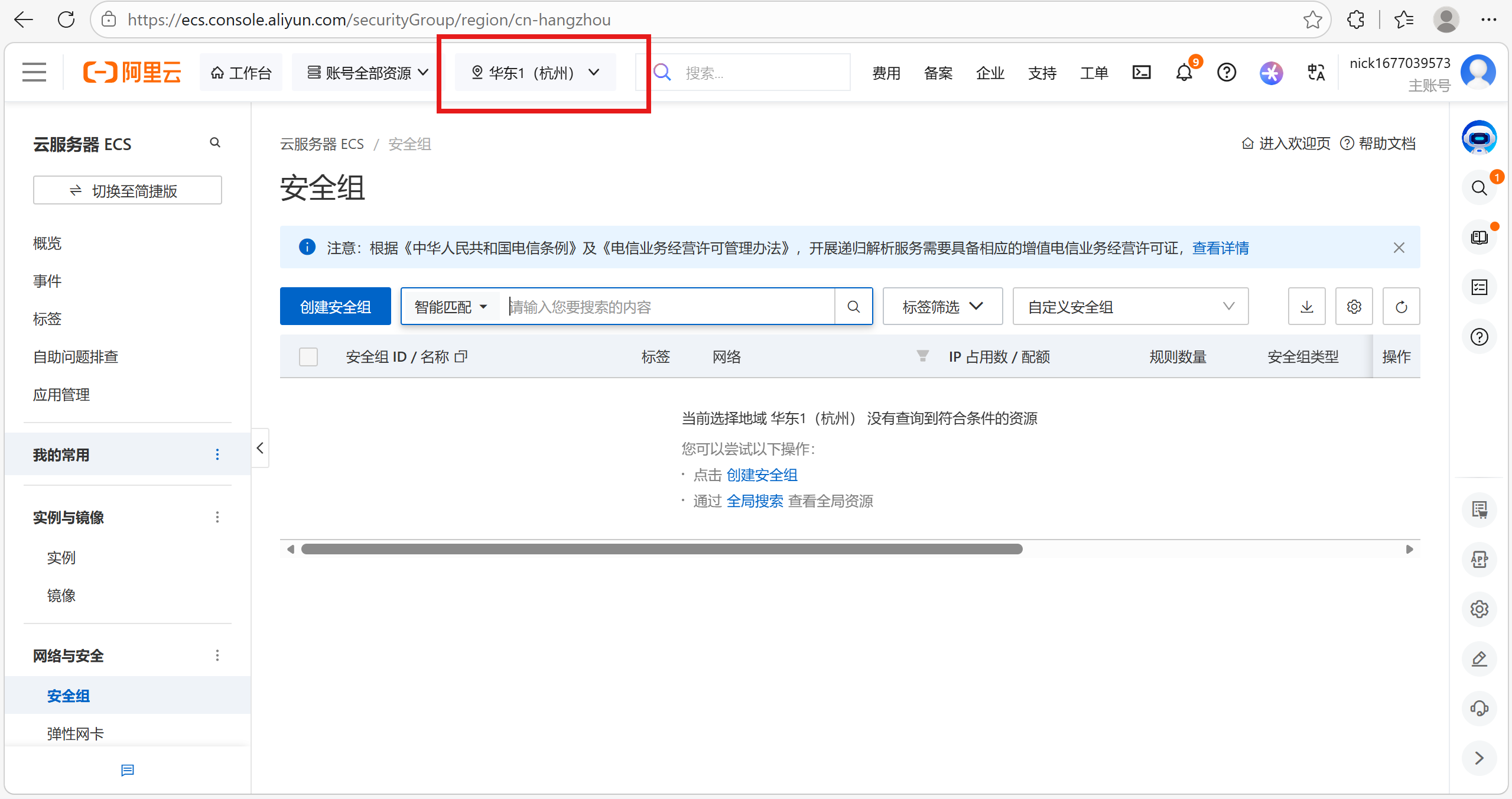The height and width of the screenshot is (799, 1512).
Task: Collapse the left sidebar panel
Action: pyautogui.click(x=260, y=448)
